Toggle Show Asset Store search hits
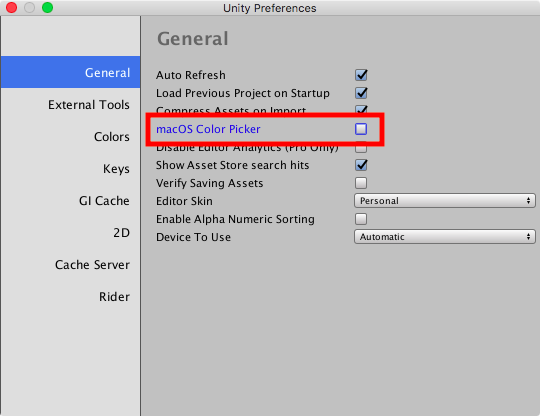This screenshot has width=540, height=416. [x=361, y=165]
